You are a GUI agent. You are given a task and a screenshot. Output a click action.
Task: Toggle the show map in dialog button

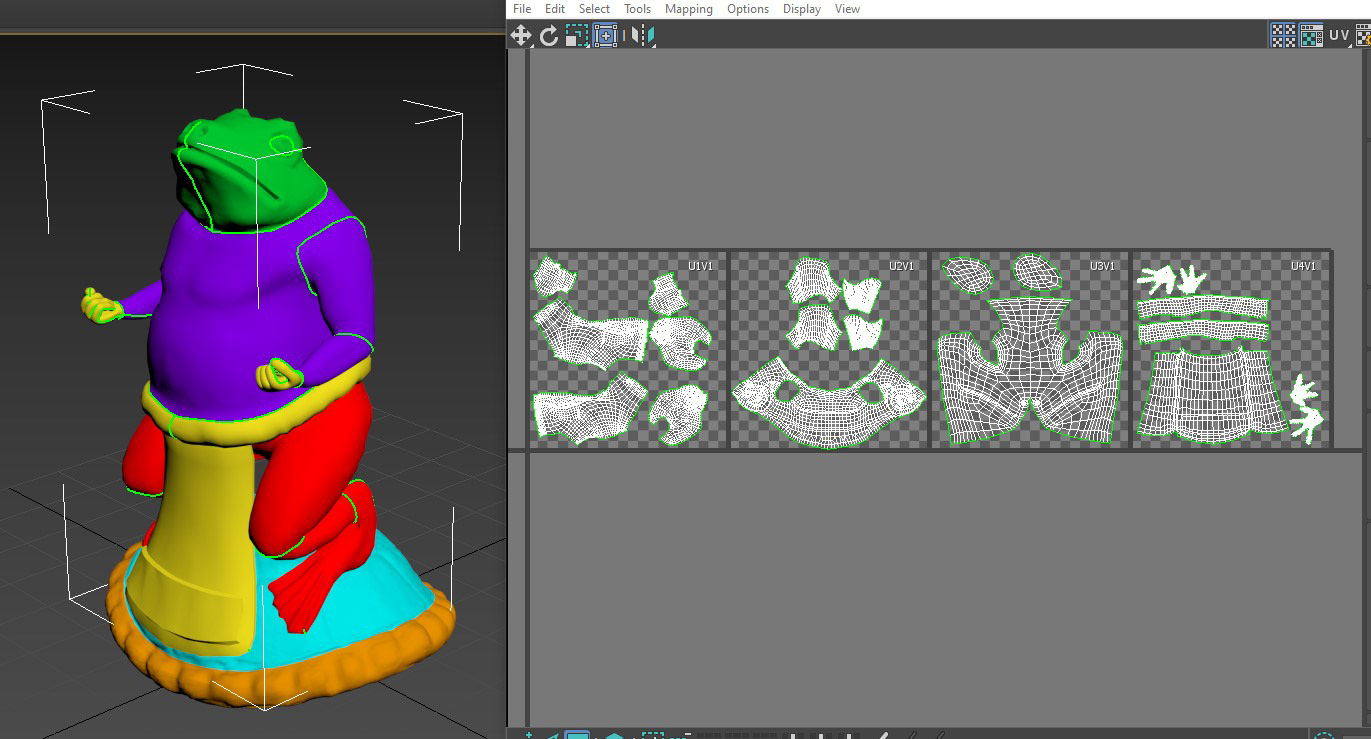coord(1310,36)
